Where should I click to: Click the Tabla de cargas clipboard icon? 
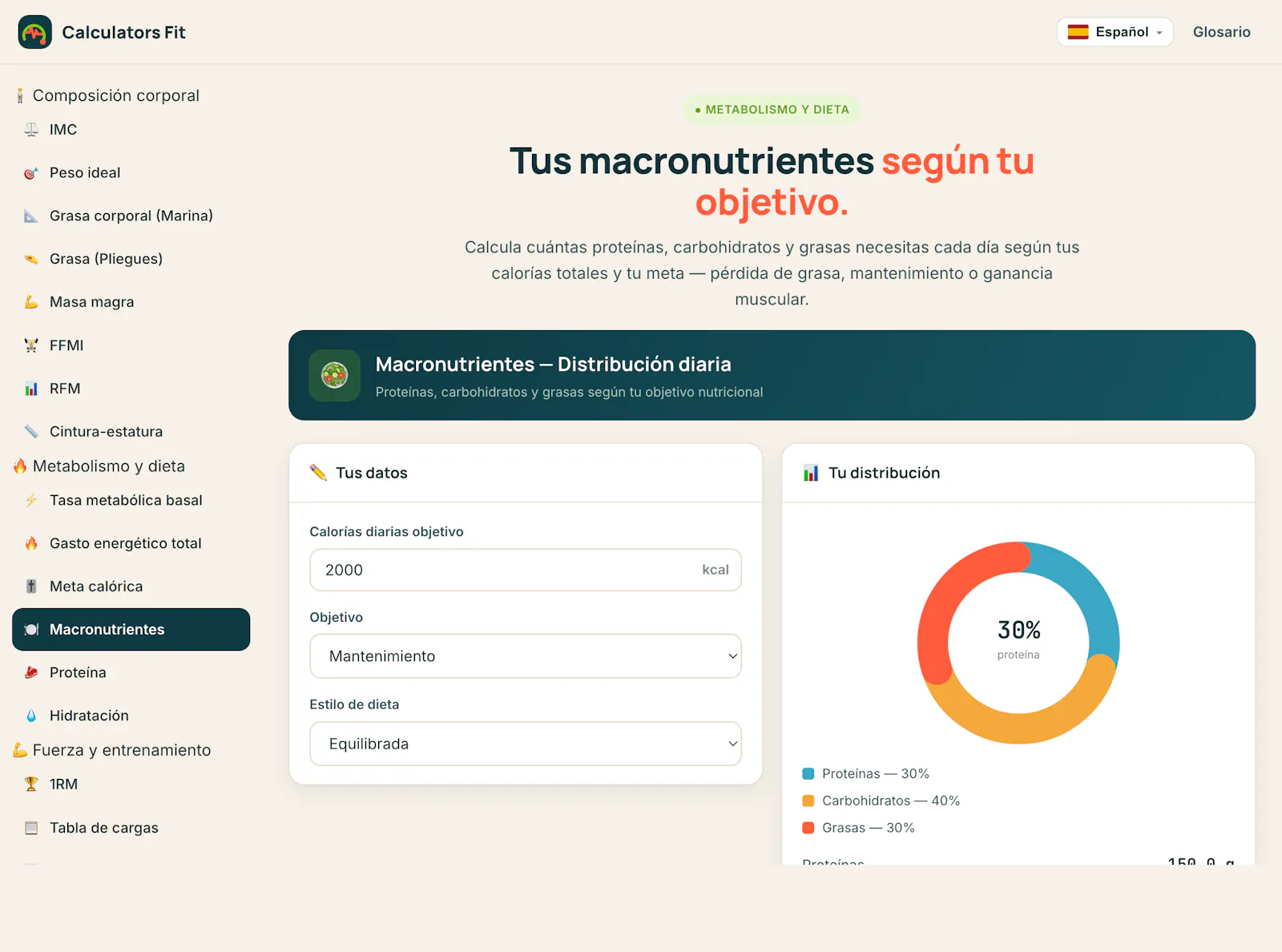31,828
